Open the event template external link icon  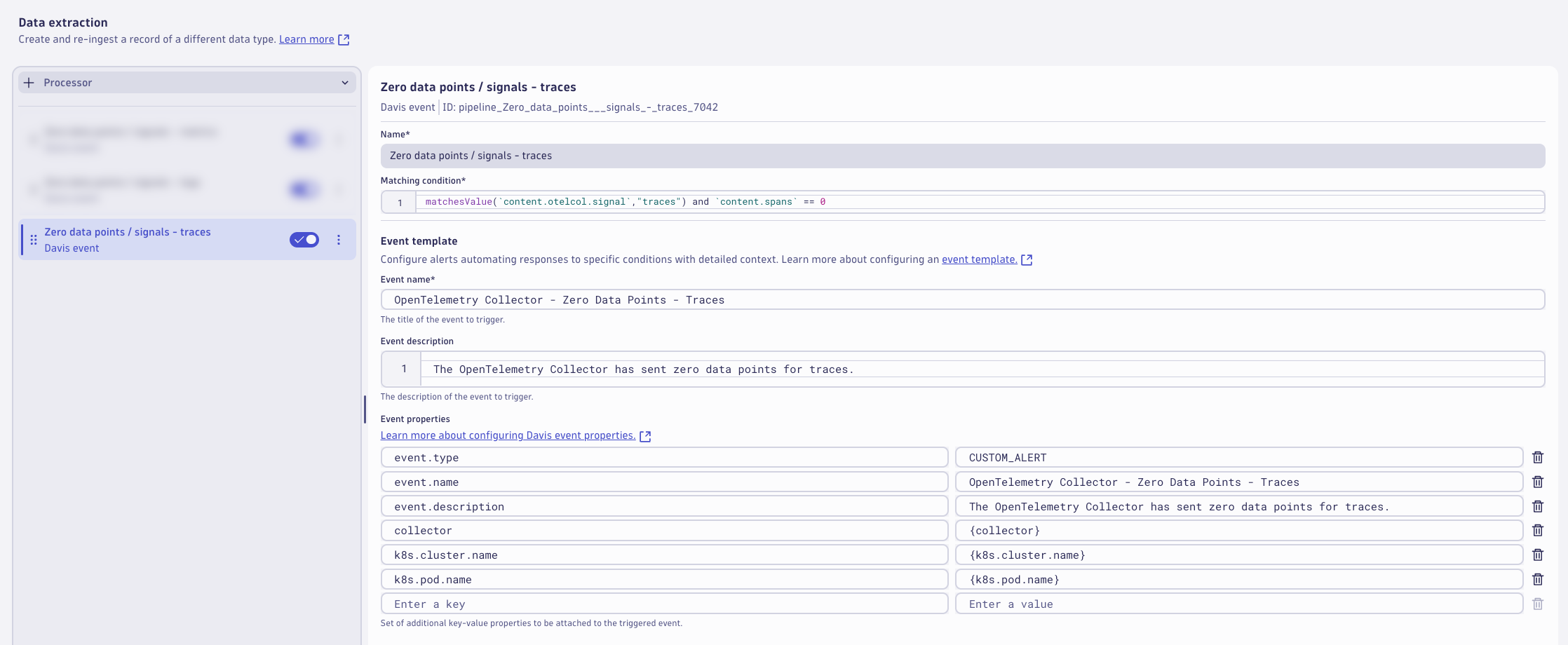click(x=1027, y=260)
